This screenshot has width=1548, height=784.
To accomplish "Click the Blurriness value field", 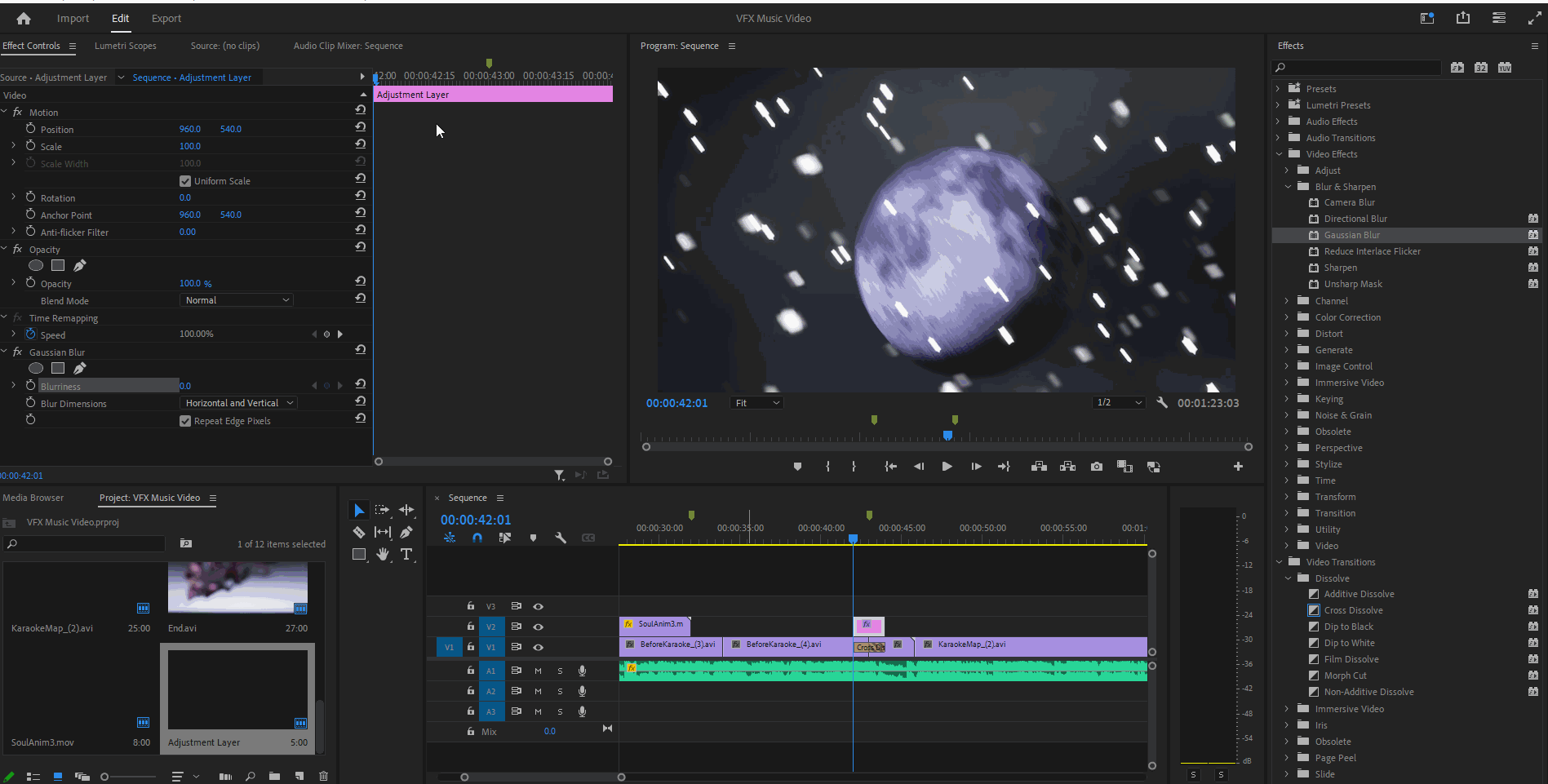I will click(x=185, y=386).
